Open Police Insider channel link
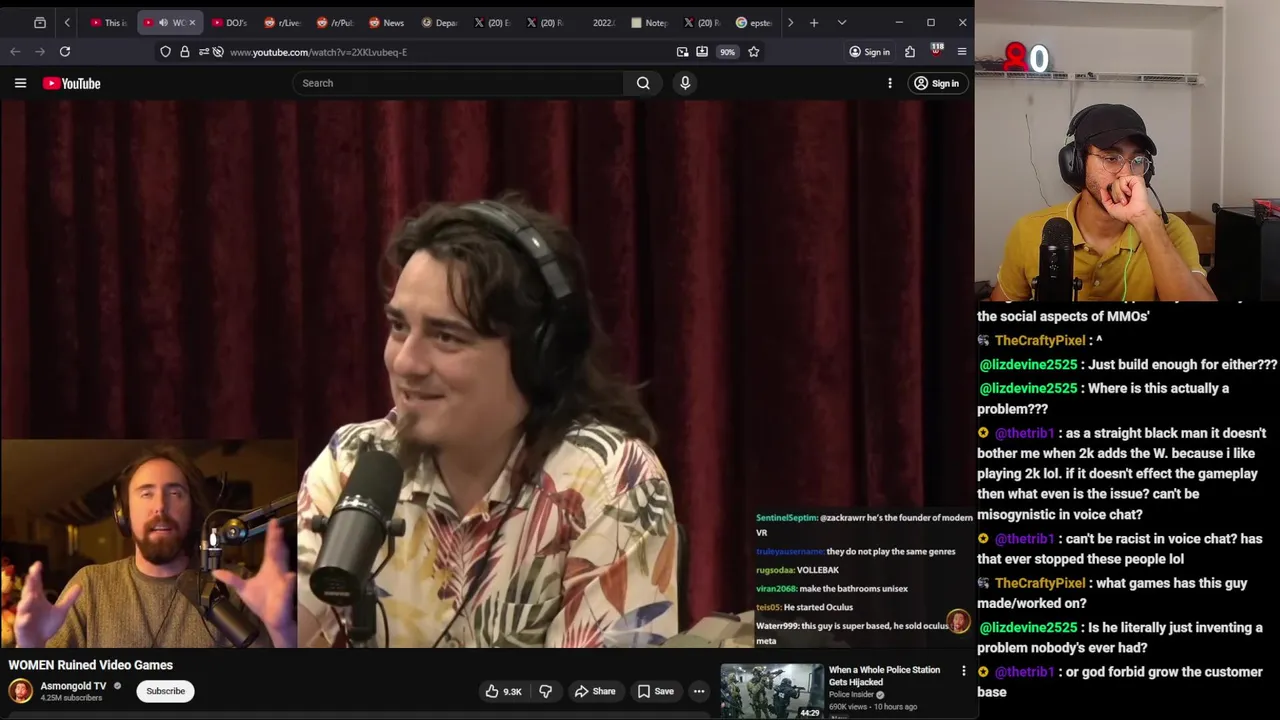 coord(852,694)
